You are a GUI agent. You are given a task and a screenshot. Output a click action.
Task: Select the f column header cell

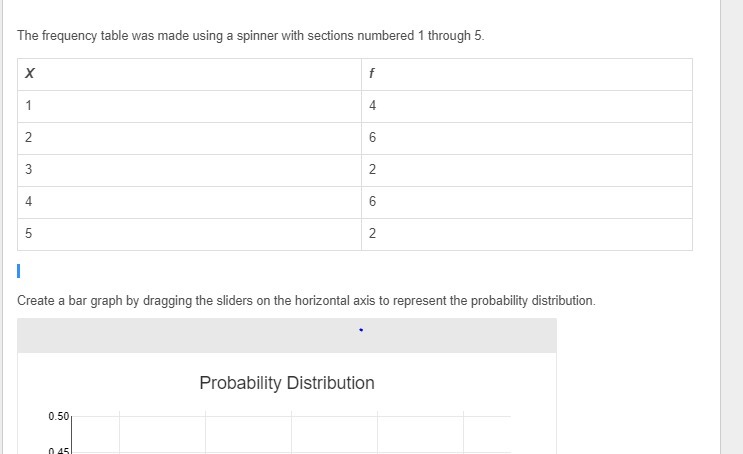(x=527, y=74)
